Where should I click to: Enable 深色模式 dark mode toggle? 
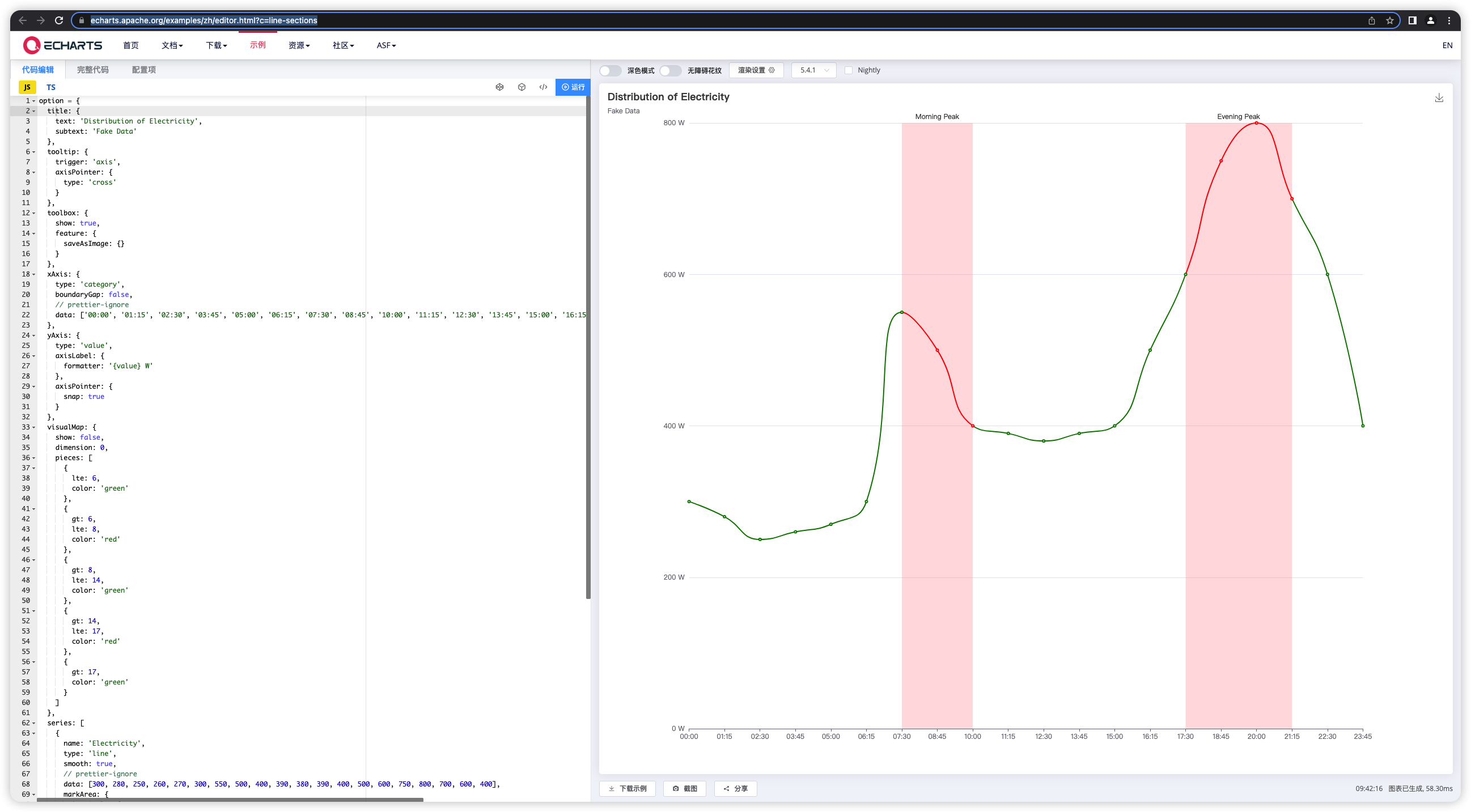click(x=610, y=70)
